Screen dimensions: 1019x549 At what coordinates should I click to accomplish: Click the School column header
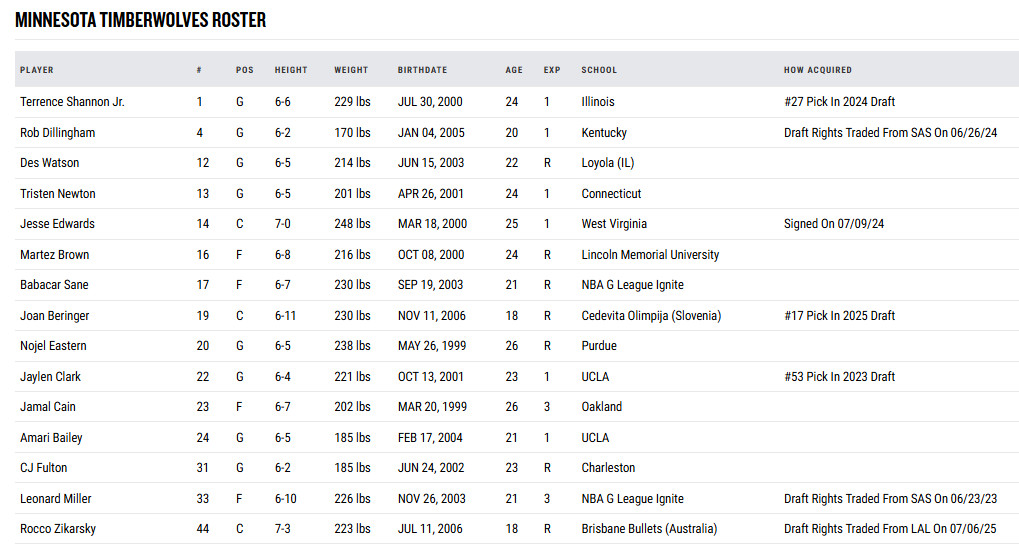click(599, 70)
